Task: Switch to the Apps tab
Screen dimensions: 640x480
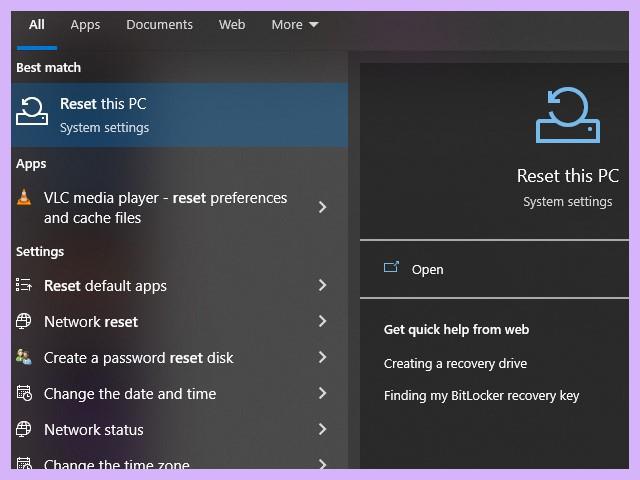Action: [85, 24]
